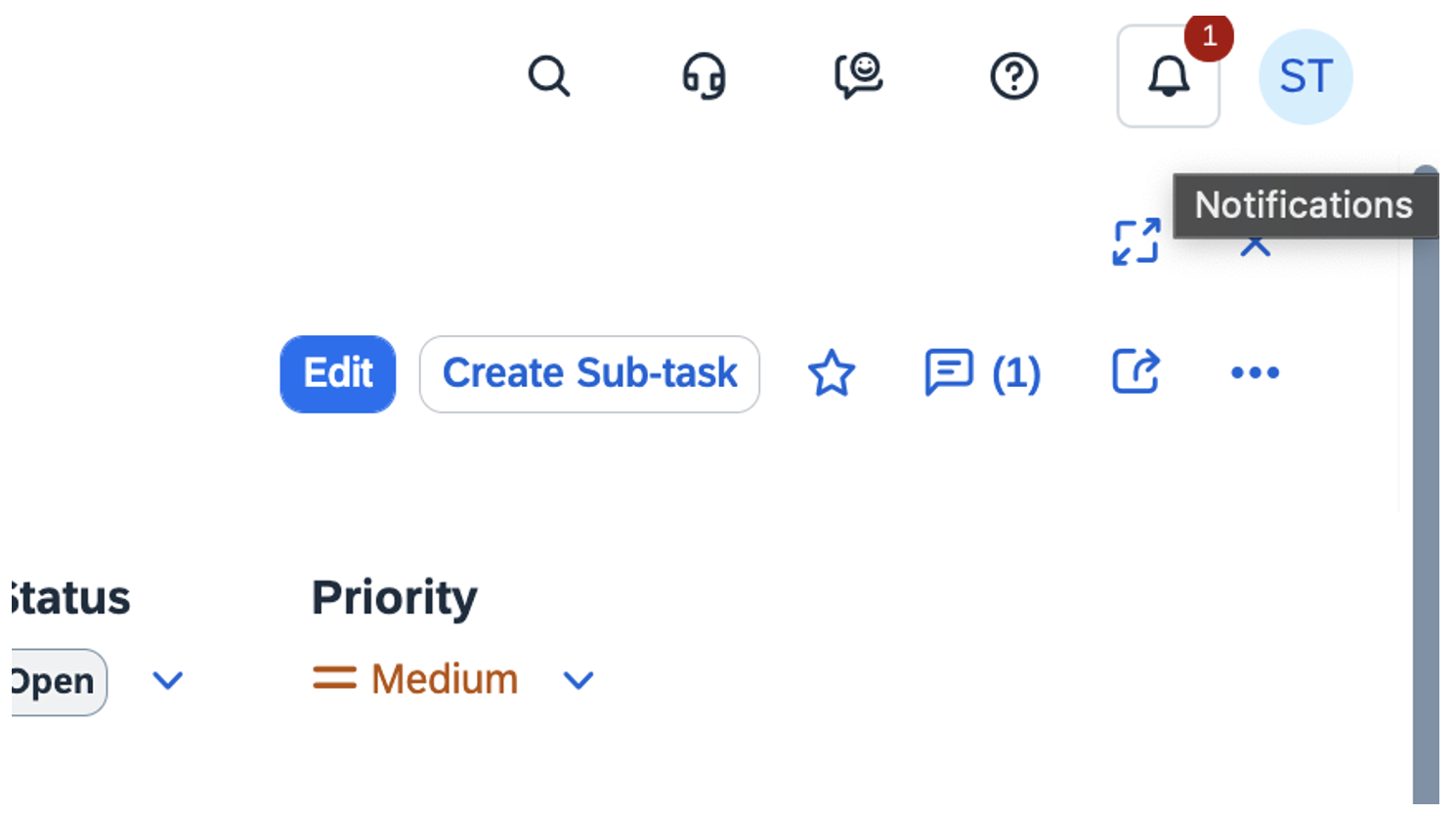Click the Open status pill

coord(56,681)
